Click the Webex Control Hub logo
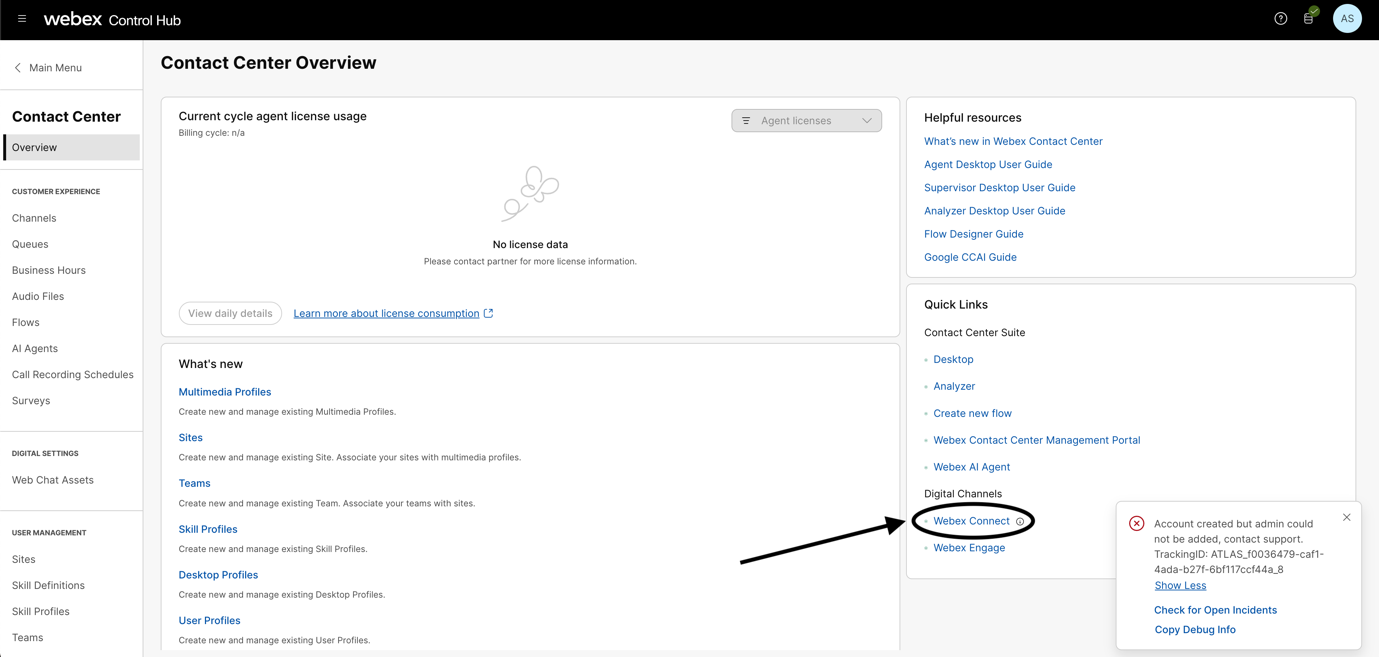 tap(112, 19)
